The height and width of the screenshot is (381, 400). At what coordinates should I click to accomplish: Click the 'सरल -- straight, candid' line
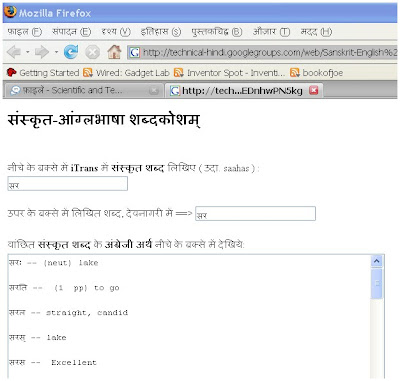(68, 313)
